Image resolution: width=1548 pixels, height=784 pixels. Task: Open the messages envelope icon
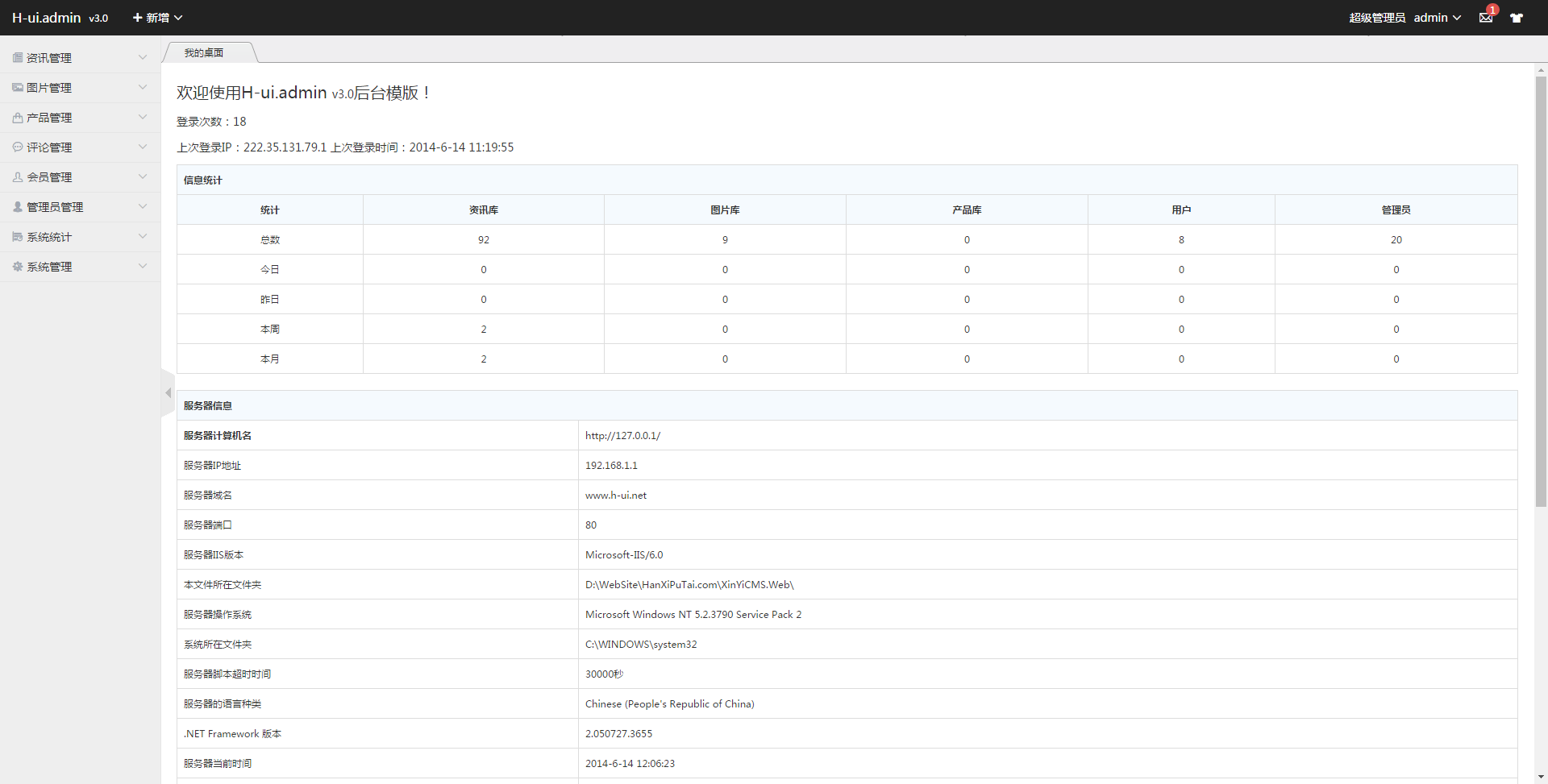(1486, 18)
